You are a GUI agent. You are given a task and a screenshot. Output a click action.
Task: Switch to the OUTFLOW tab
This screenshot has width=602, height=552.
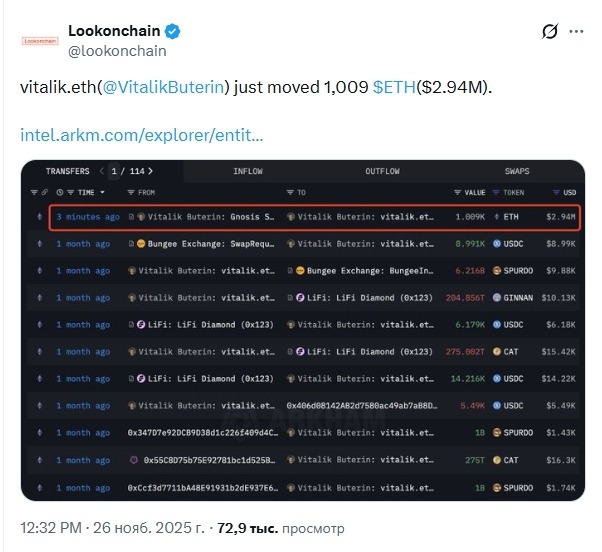point(382,171)
